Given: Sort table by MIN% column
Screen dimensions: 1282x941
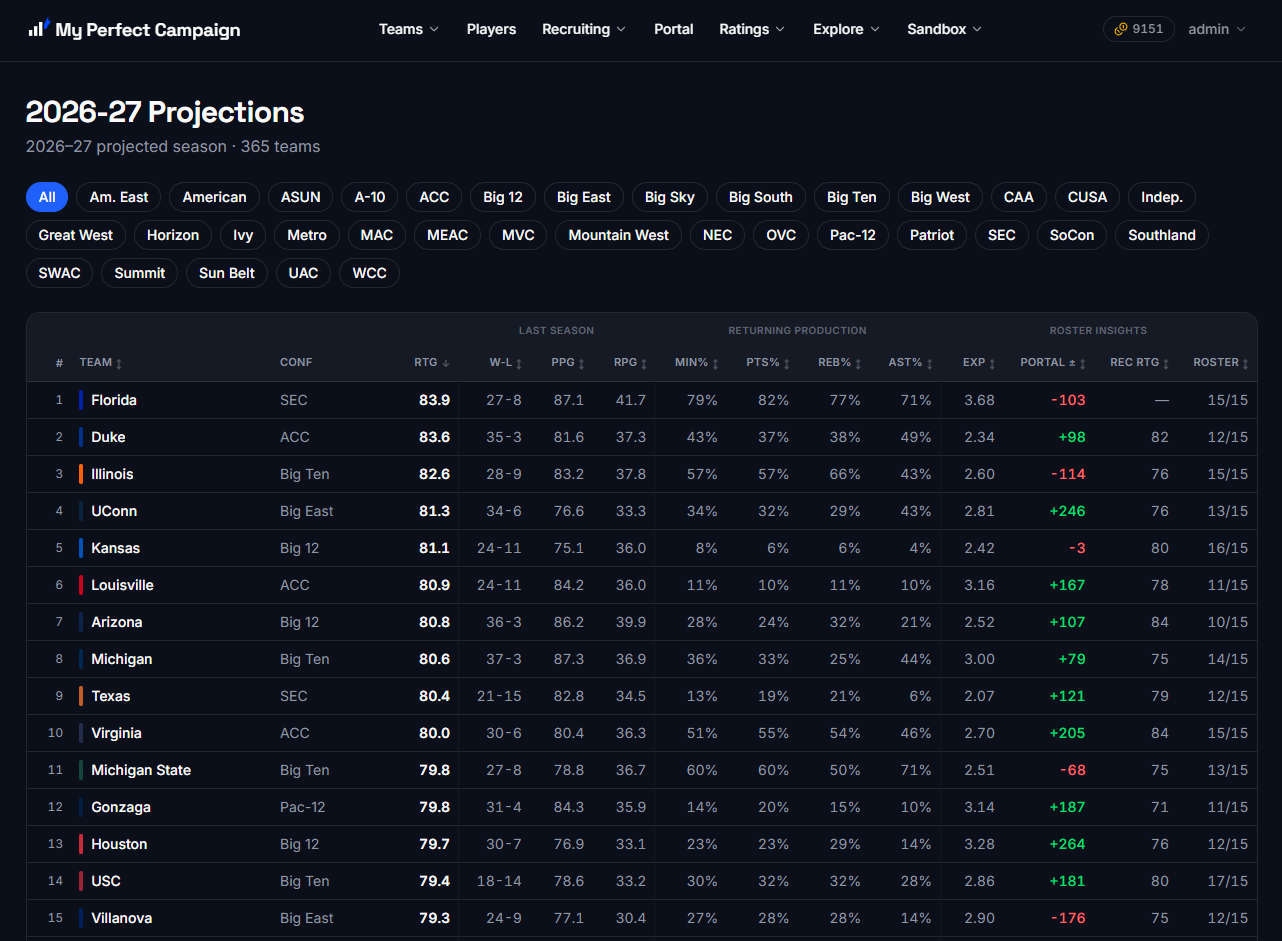Looking at the screenshot, I should [x=698, y=362].
